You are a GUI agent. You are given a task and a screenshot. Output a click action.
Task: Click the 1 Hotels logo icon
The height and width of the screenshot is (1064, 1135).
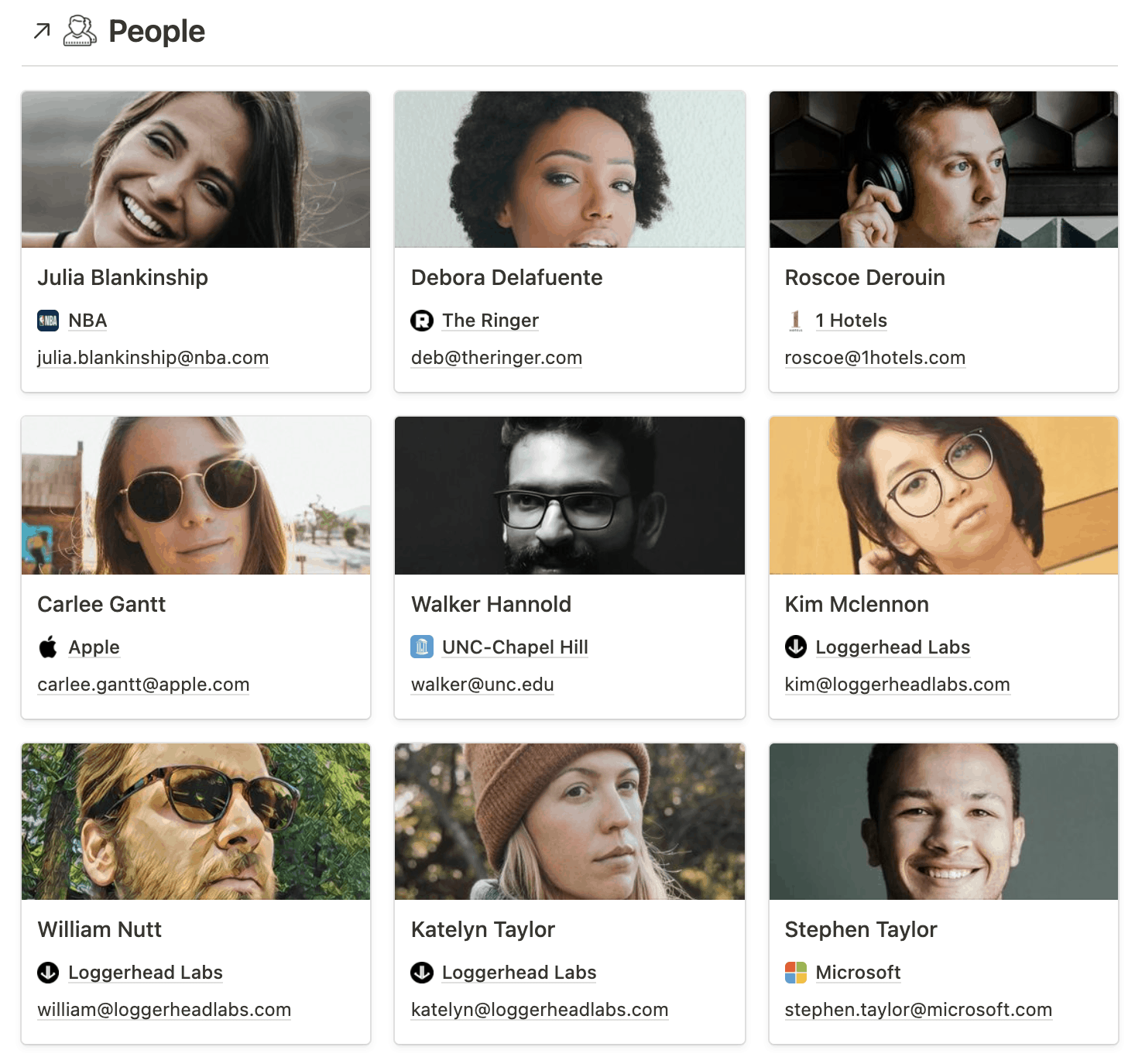[796, 321]
